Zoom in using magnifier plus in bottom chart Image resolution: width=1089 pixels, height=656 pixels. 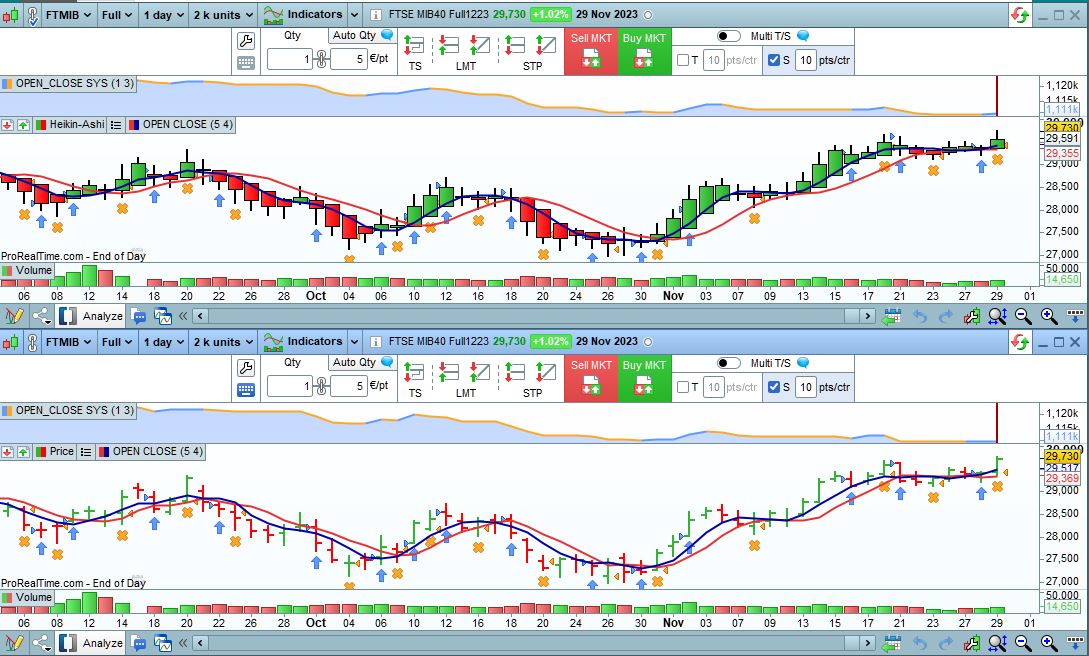(1049, 644)
